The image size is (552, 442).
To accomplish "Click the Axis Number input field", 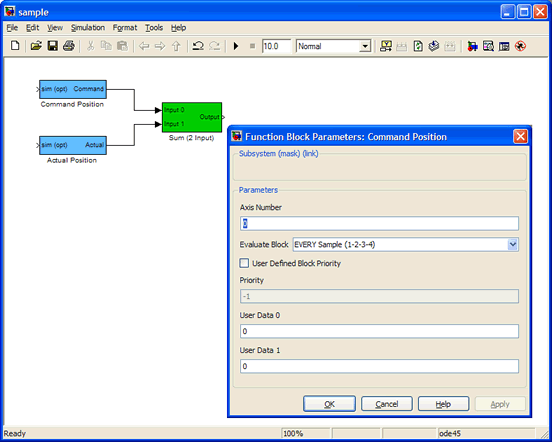I will tap(379, 224).
